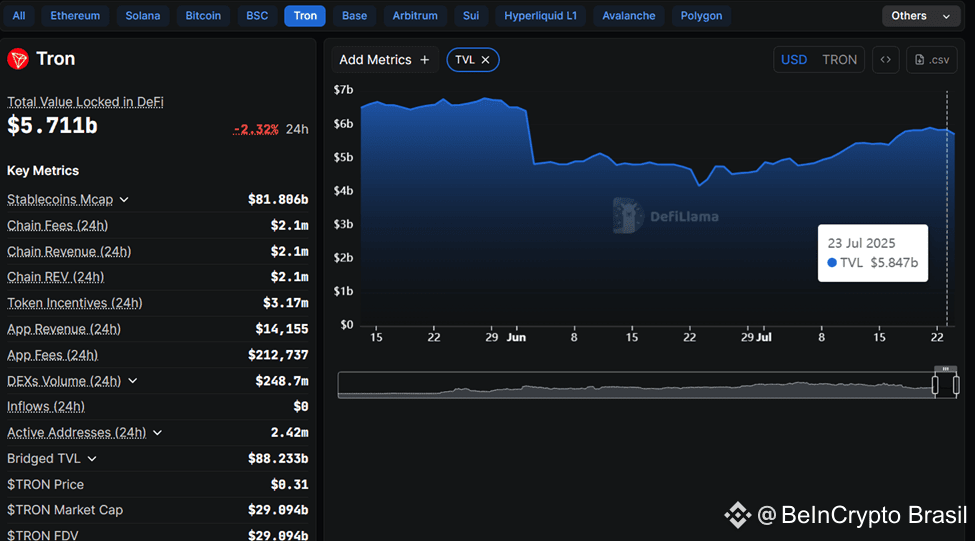Expand Active Addresses (24h) details
Screen dimensions: 975x541
point(157,432)
